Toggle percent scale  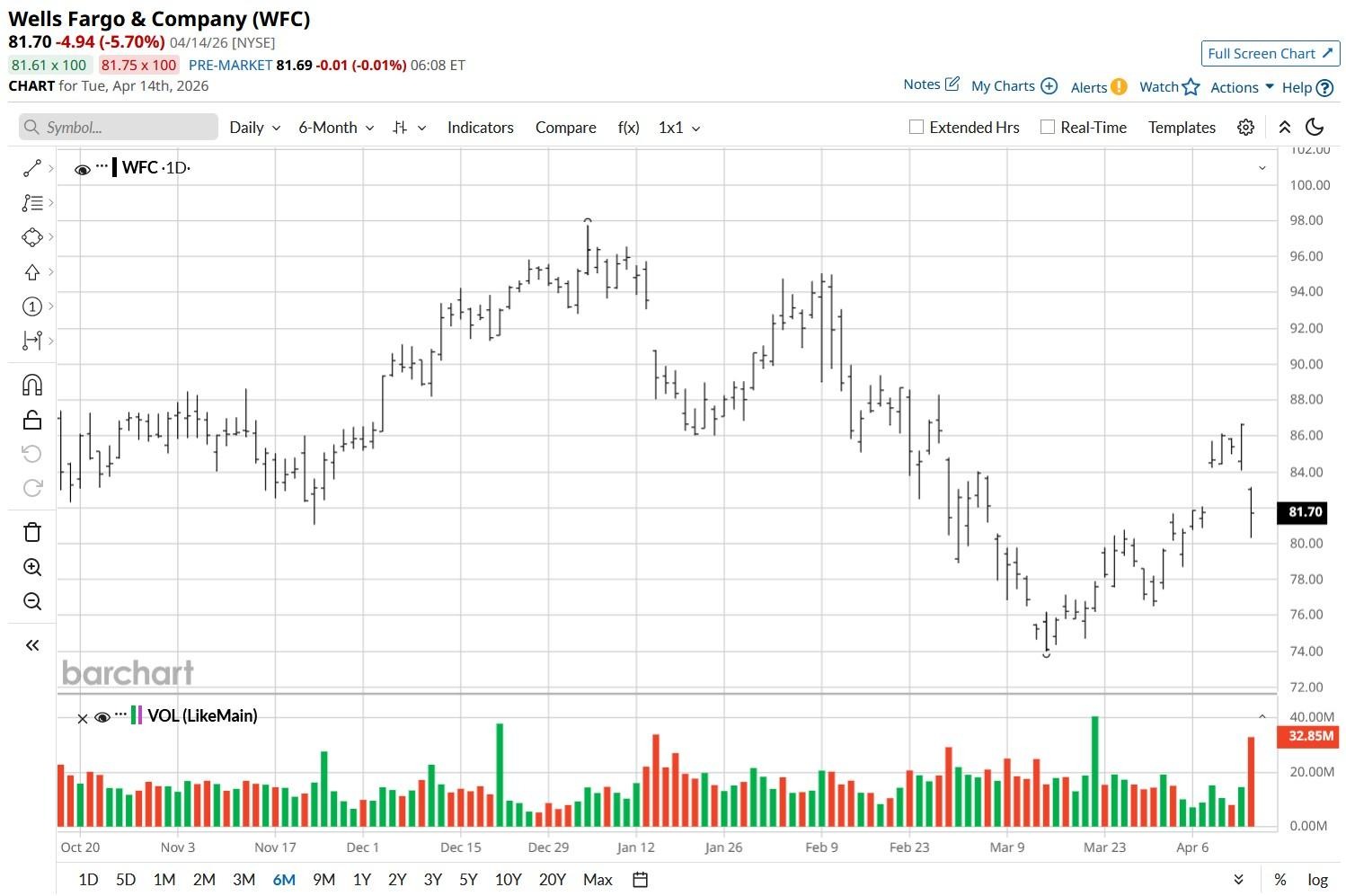(1280, 880)
